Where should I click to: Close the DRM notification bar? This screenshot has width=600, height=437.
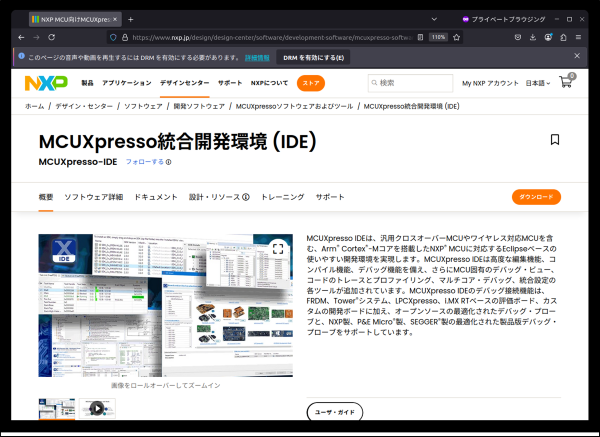[577, 57]
